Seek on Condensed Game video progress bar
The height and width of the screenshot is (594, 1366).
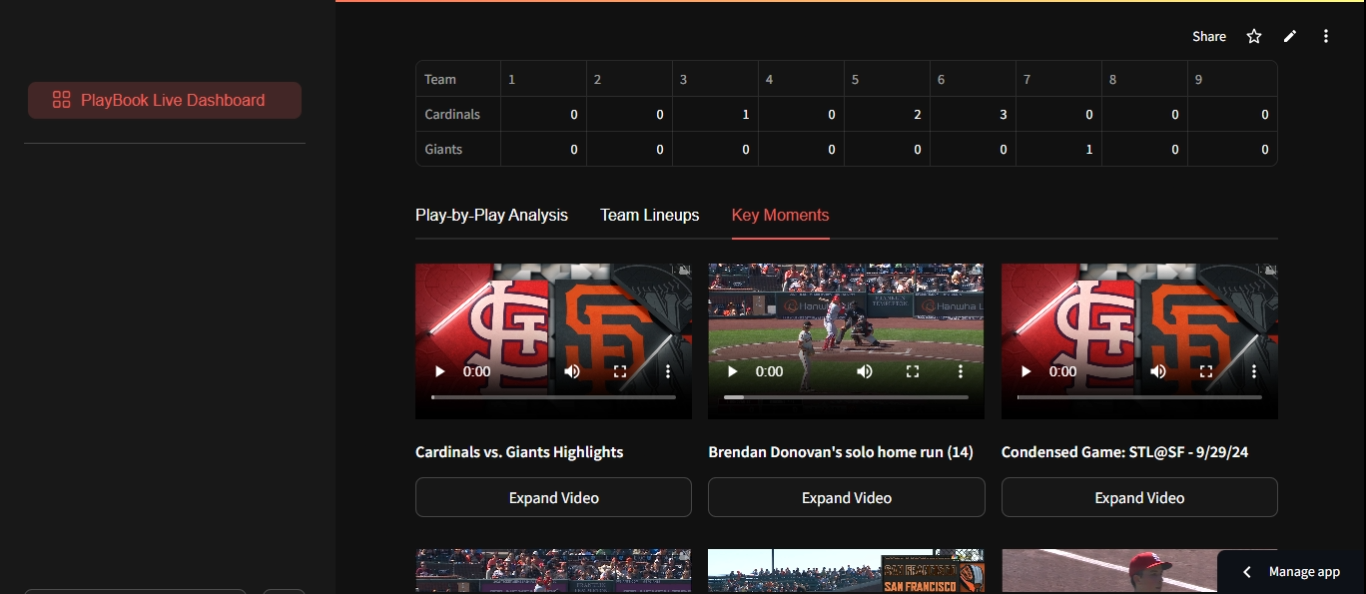[x=1139, y=397]
